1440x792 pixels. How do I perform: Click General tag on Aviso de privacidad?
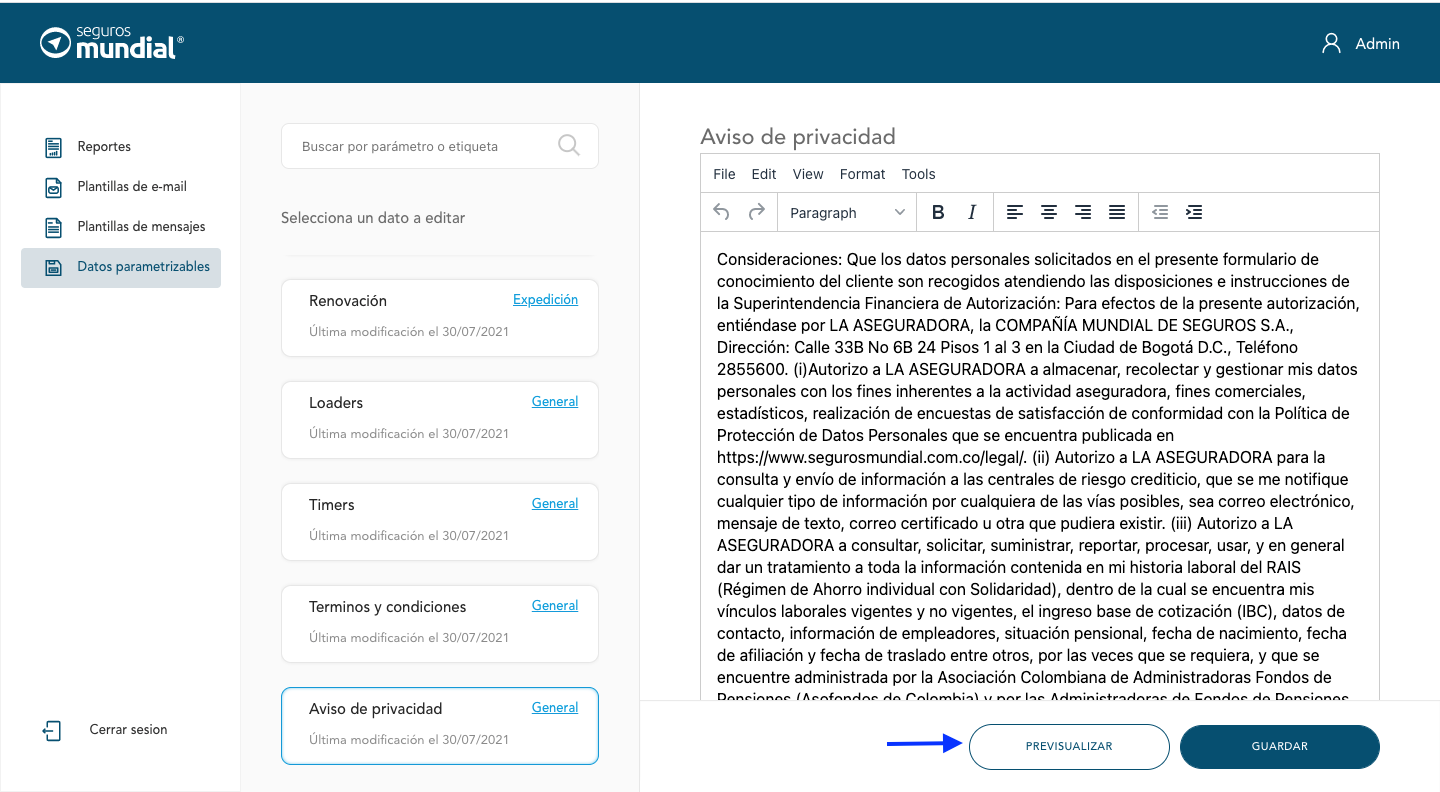555,707
